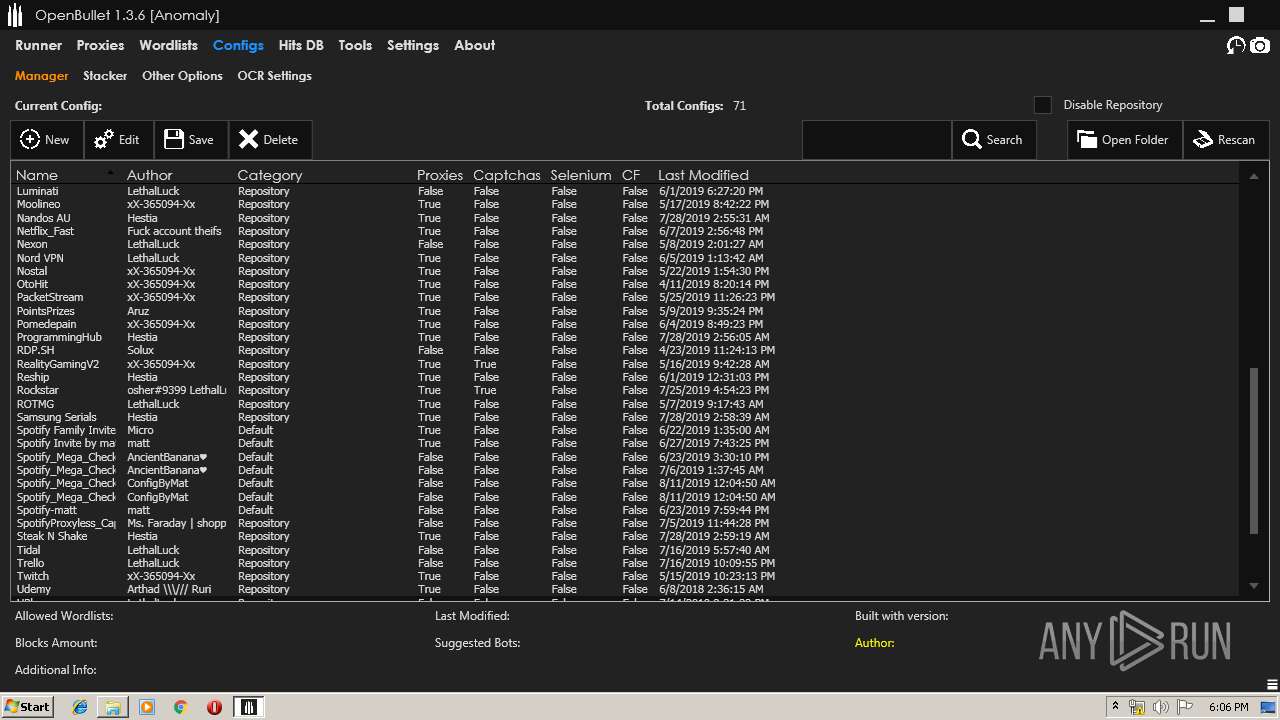Select the Spotify-matt config row

pyautogui.click(x=627, y=510)
